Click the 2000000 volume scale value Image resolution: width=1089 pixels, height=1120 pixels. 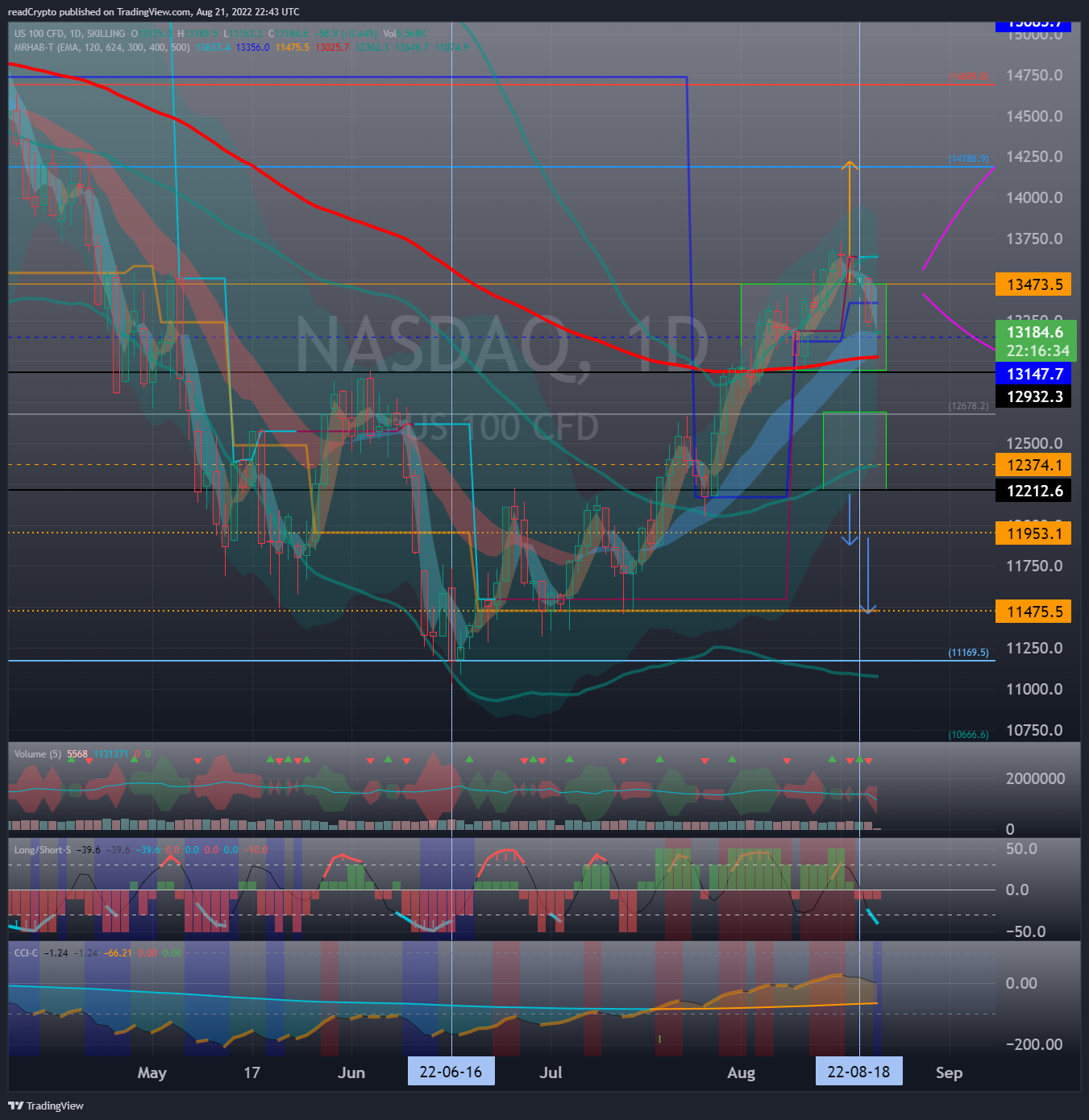click(x=1035, y=778)
